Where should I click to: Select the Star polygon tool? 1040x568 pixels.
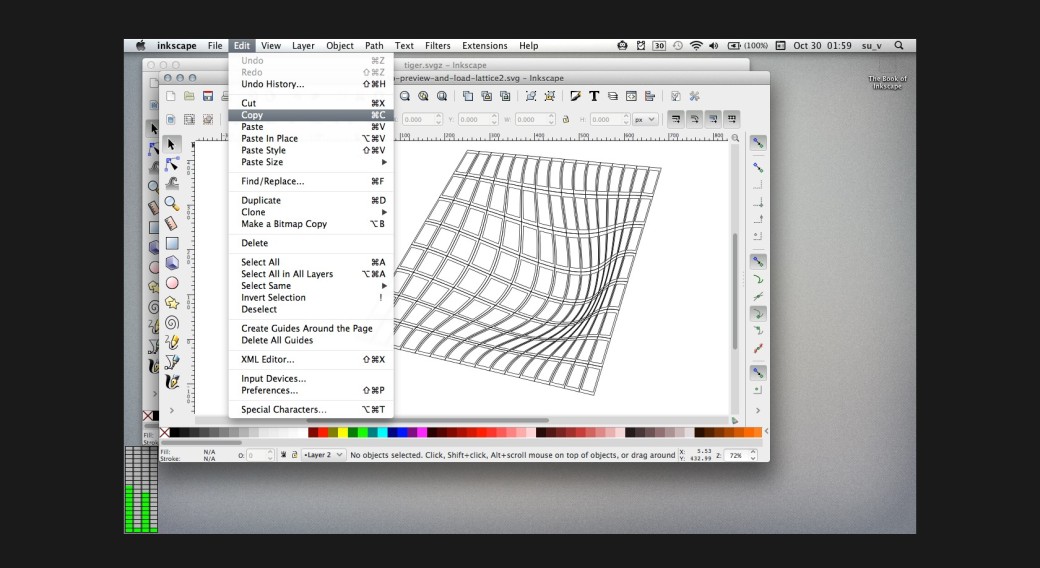[x=172, y=303]
